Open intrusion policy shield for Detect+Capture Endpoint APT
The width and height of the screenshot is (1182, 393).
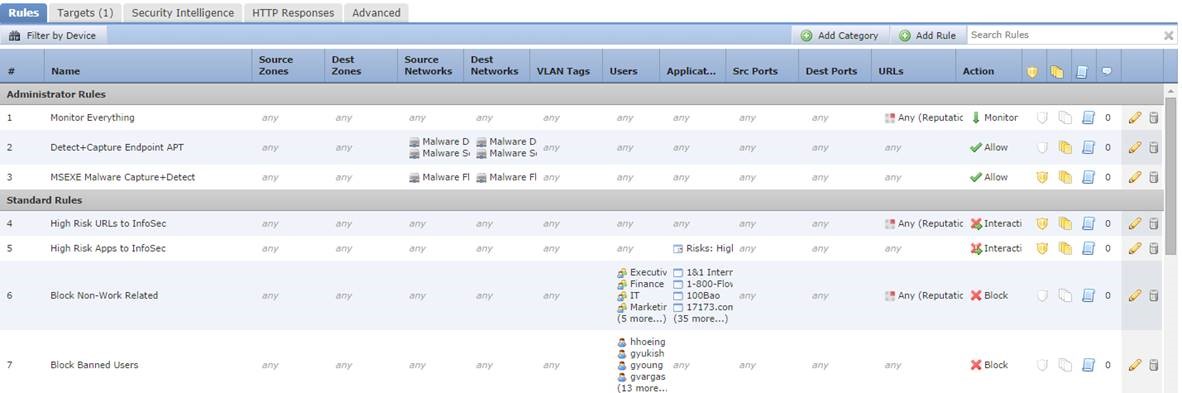(x=1043, y=147)
